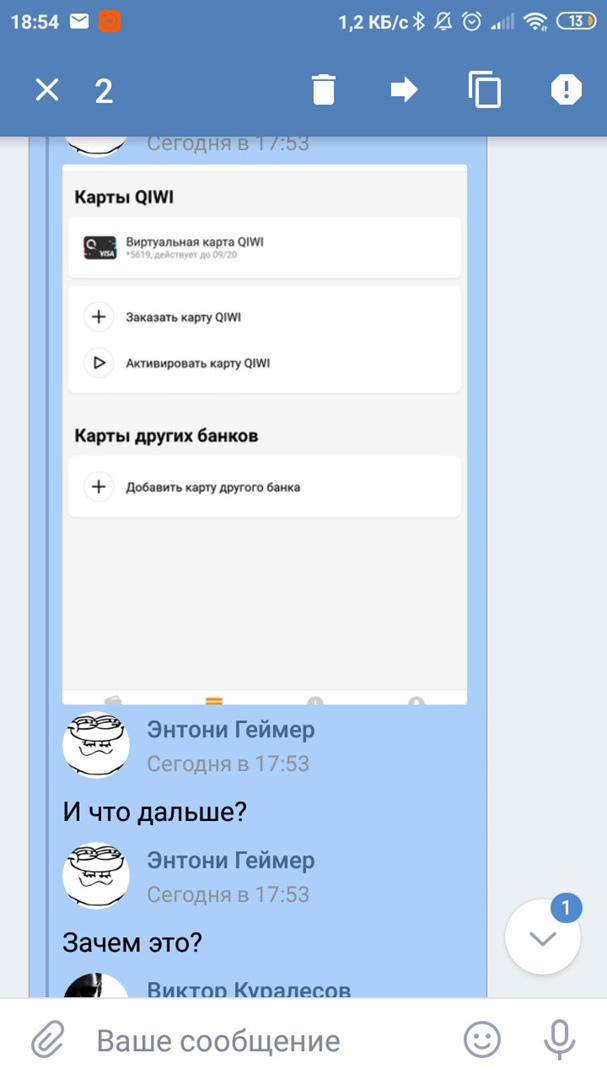
Task: Deselect the 'И что дальше?' message
Action: tap(154, 812)
